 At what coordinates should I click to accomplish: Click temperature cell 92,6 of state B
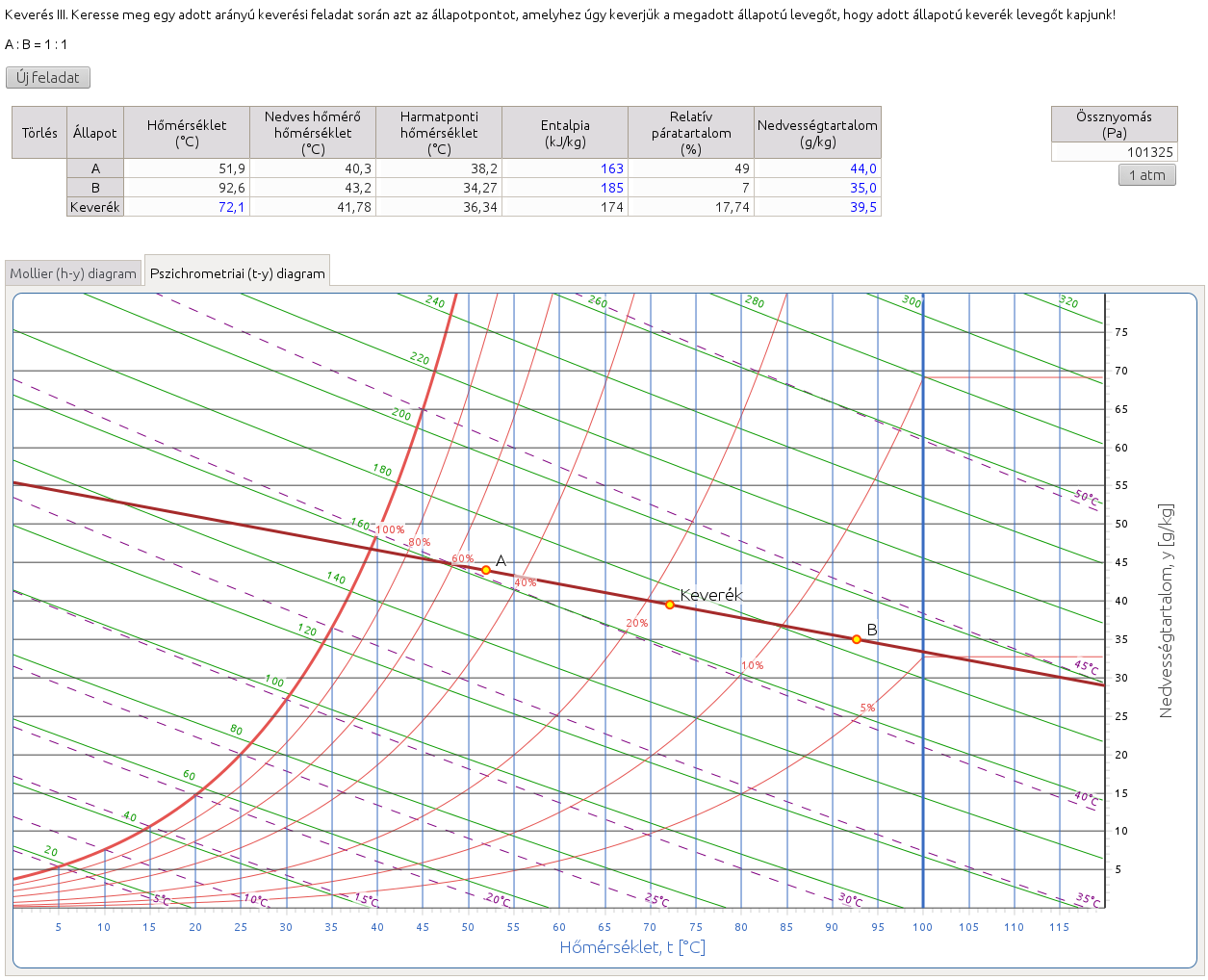[187, 188]
